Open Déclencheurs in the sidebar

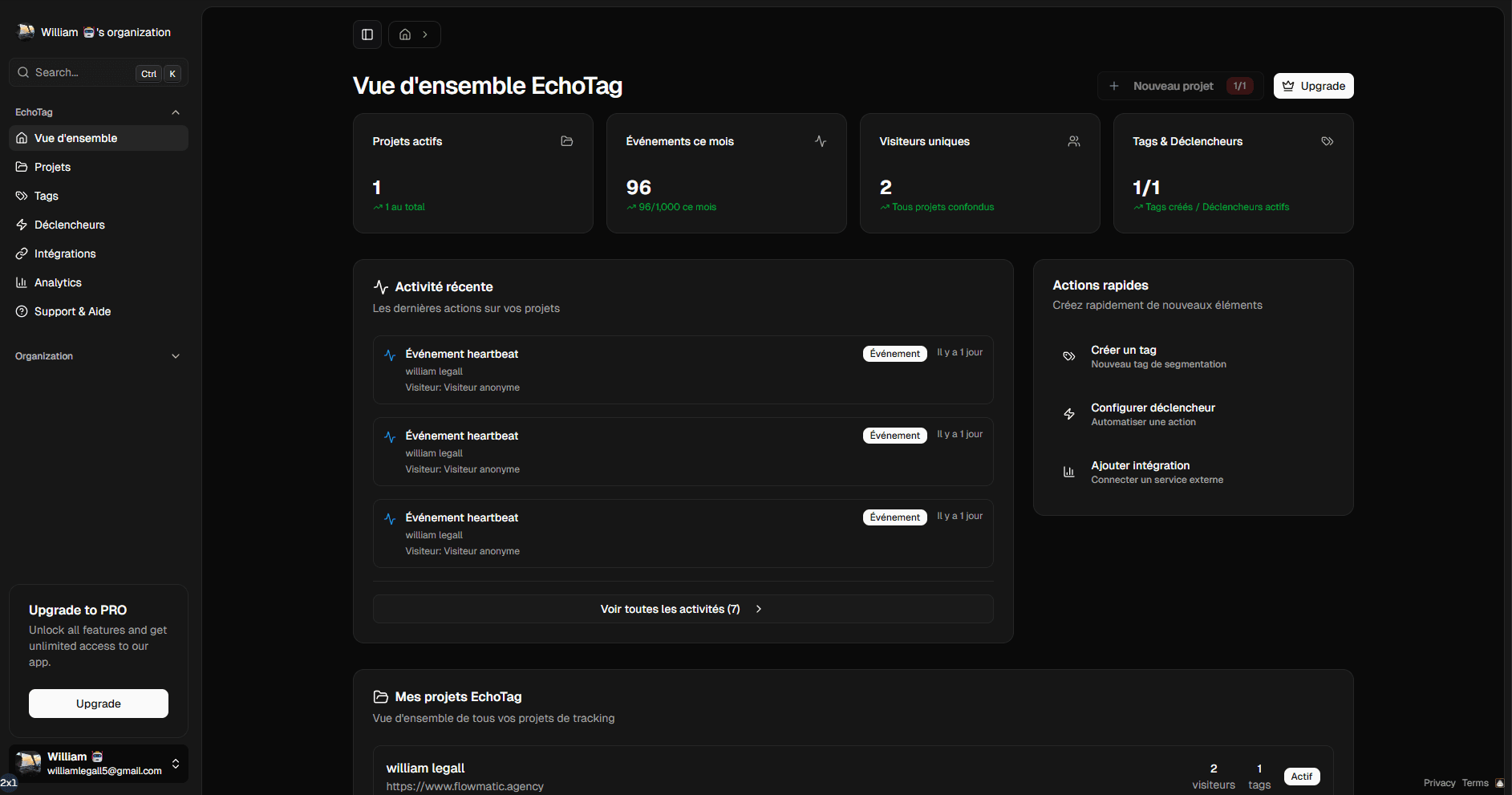click(x=70, y=225)
